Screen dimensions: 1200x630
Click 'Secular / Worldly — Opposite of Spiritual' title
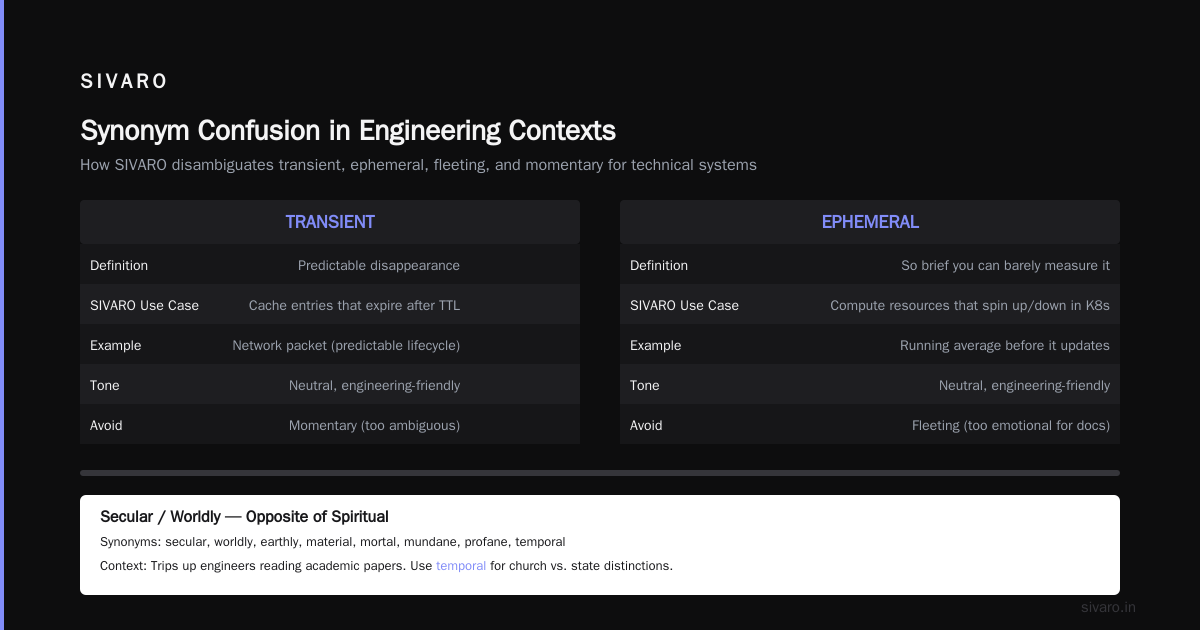[244, 517]
